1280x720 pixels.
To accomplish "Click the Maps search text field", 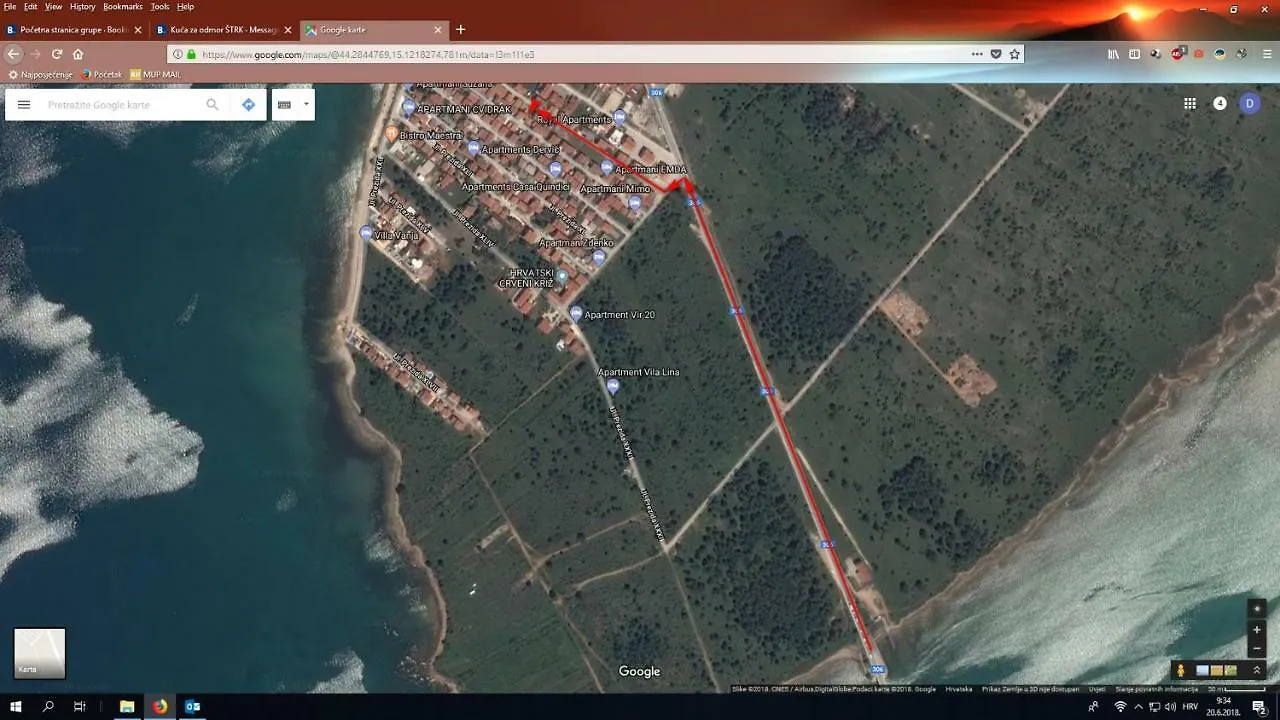I will point(120,104).
